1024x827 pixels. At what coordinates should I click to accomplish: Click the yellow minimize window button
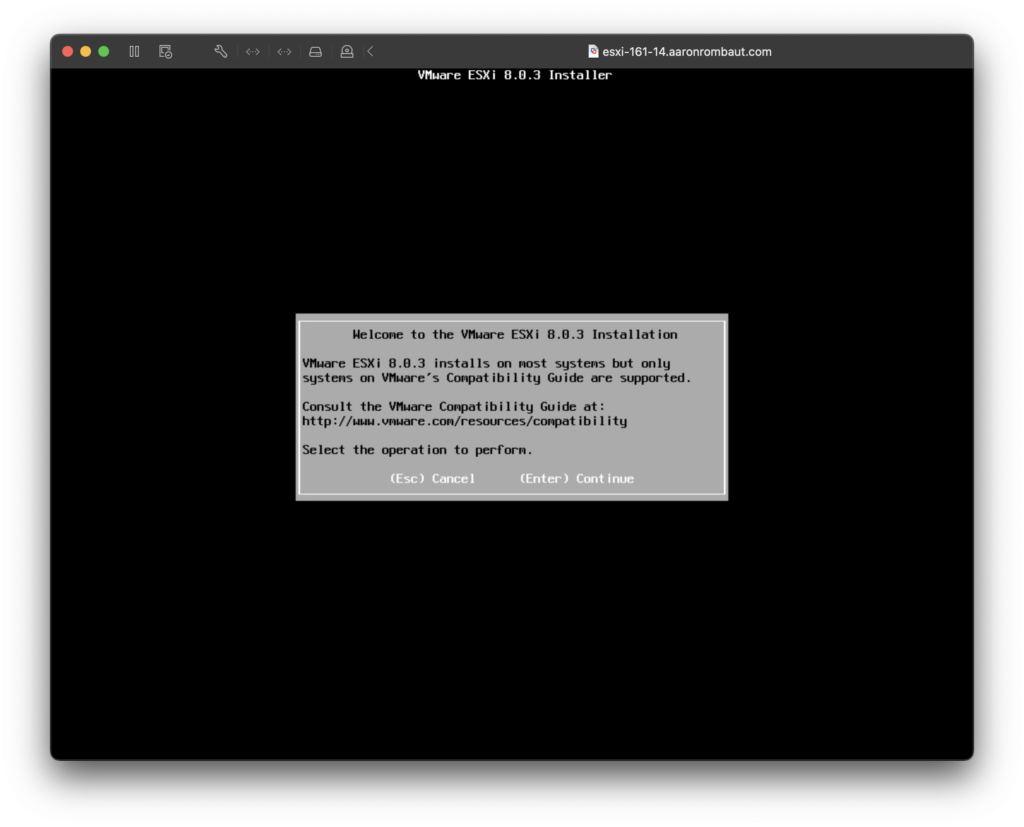86,52
